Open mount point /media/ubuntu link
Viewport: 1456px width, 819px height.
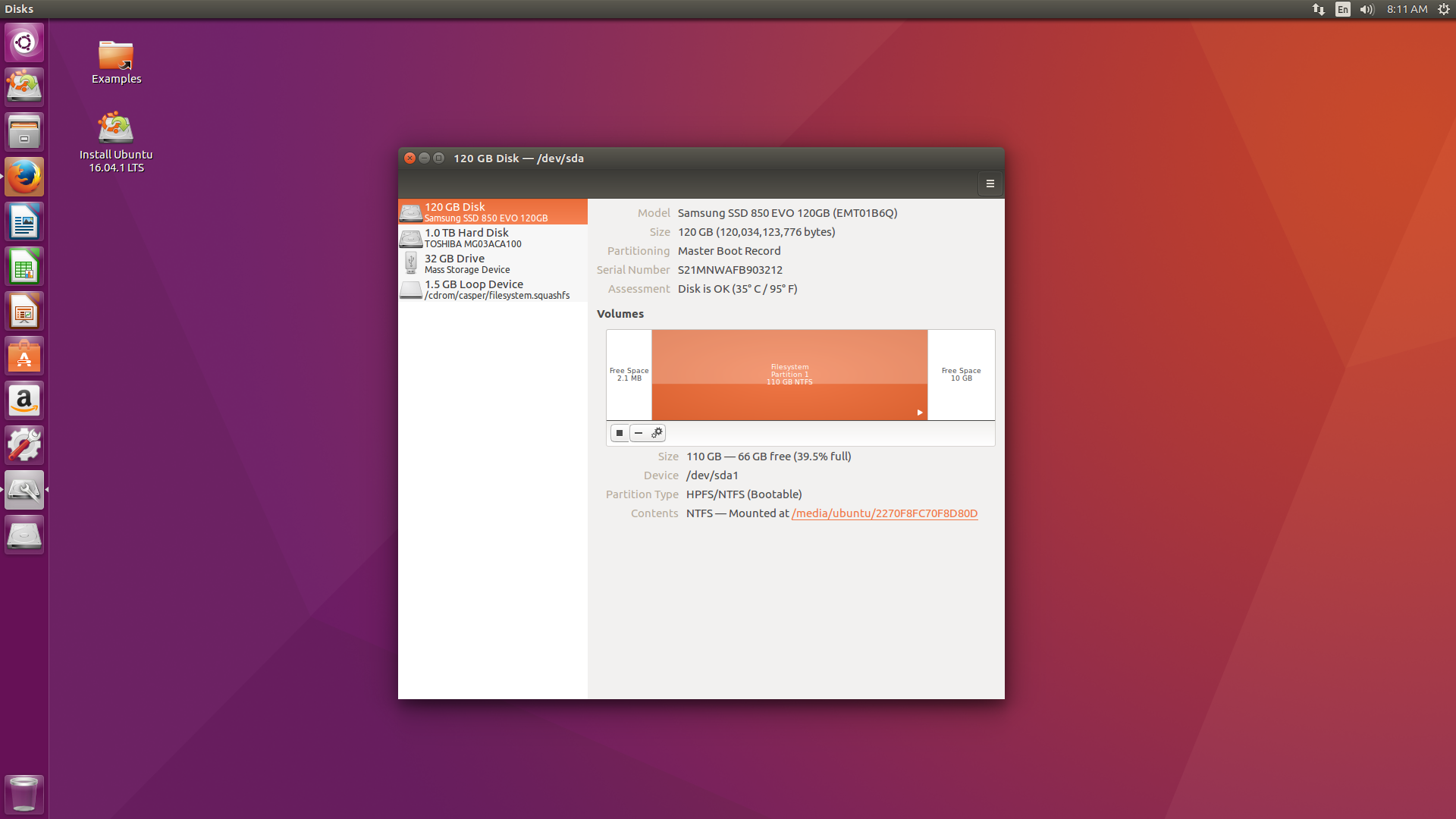pyautogui.click(x=884, y=513)
